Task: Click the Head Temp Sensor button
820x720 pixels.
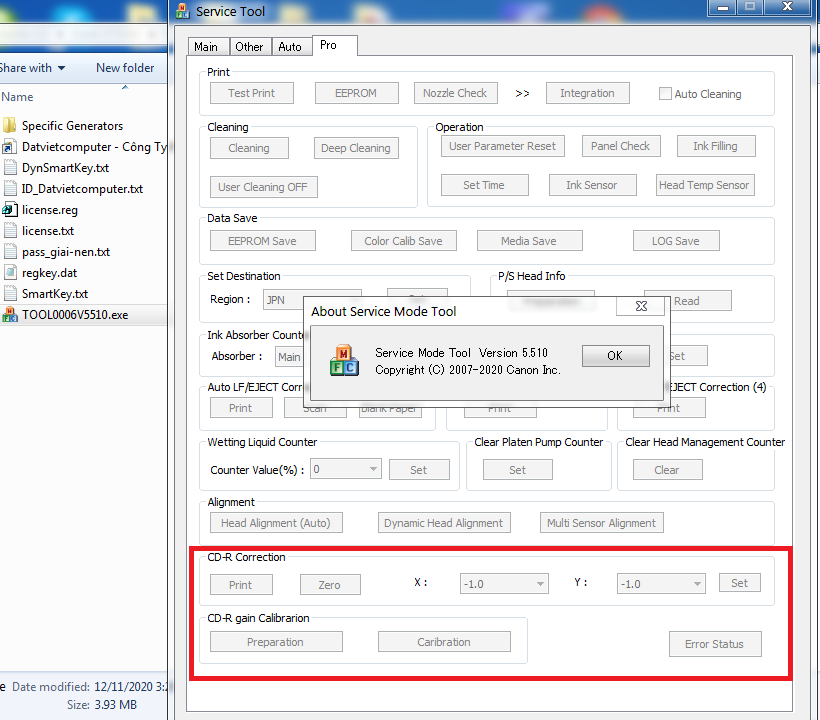Action: 705,185
